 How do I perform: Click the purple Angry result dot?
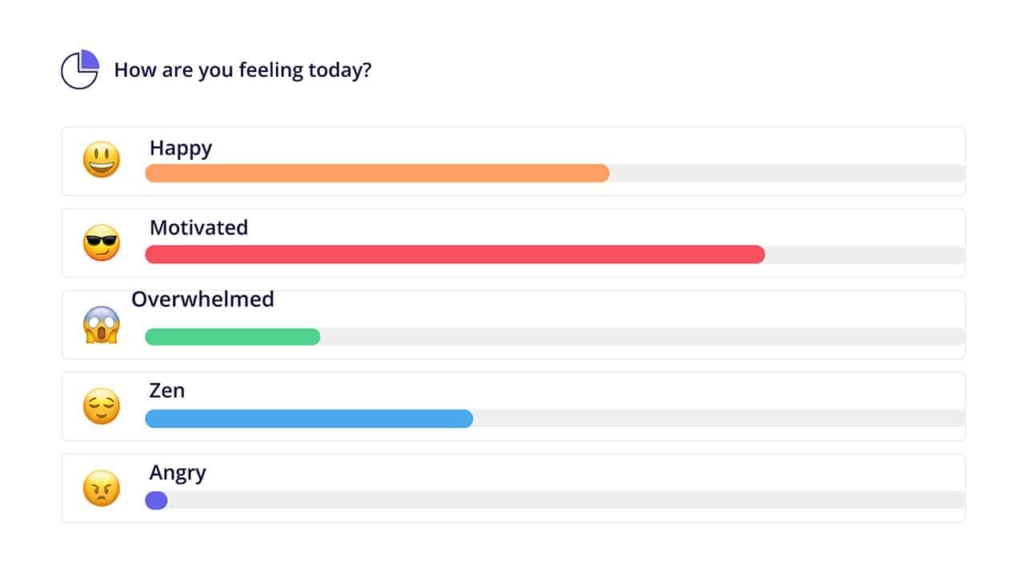(156, 500)
